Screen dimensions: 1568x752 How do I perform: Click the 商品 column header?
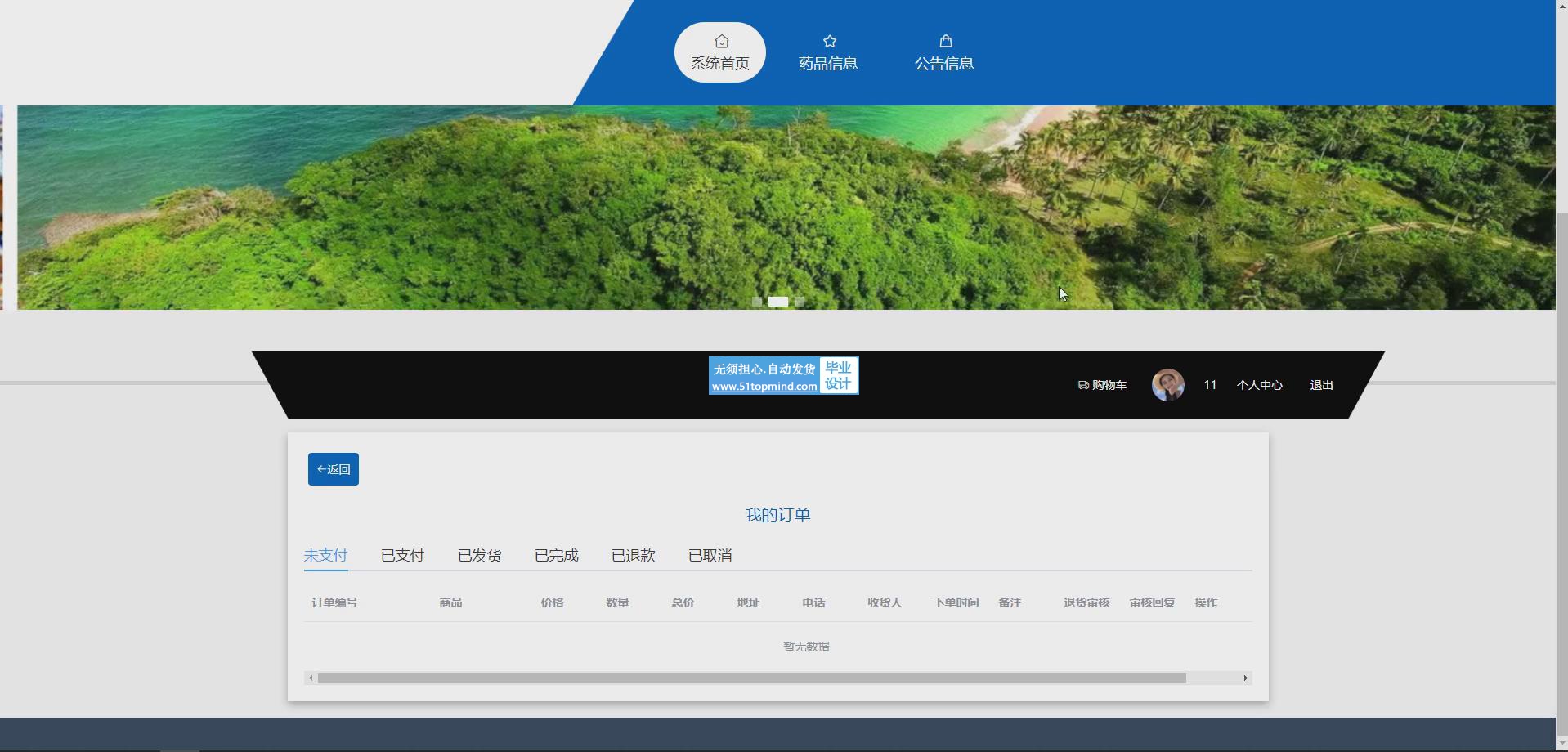click(450, 602)
